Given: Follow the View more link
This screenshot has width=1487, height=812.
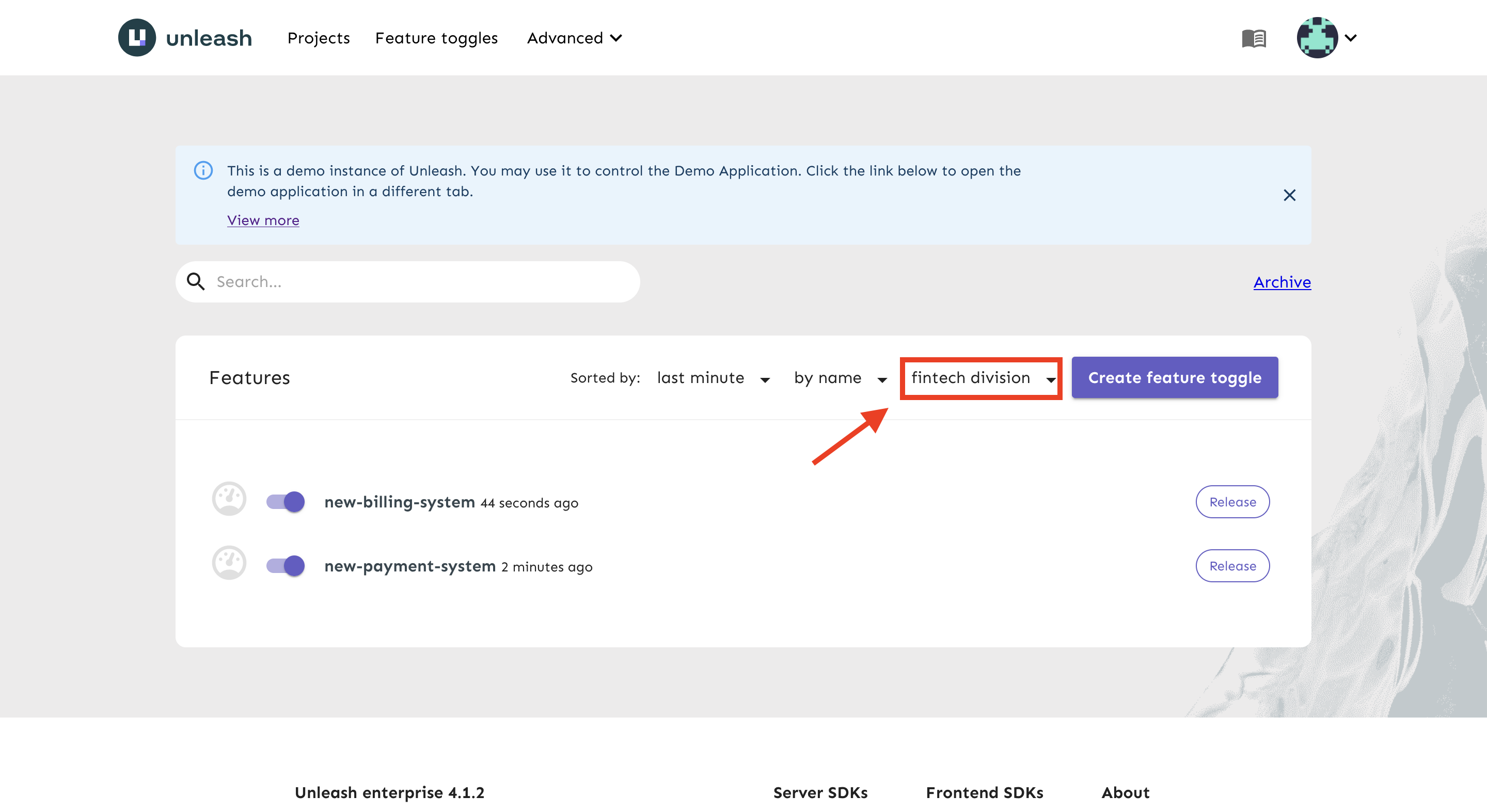Looking at the screenshot, I should [x=263, y=220].
